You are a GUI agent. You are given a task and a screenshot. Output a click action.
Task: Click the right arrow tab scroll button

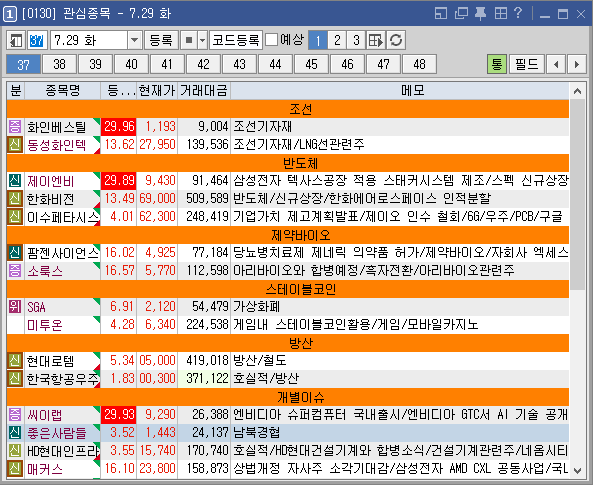[x=577, y=64]
